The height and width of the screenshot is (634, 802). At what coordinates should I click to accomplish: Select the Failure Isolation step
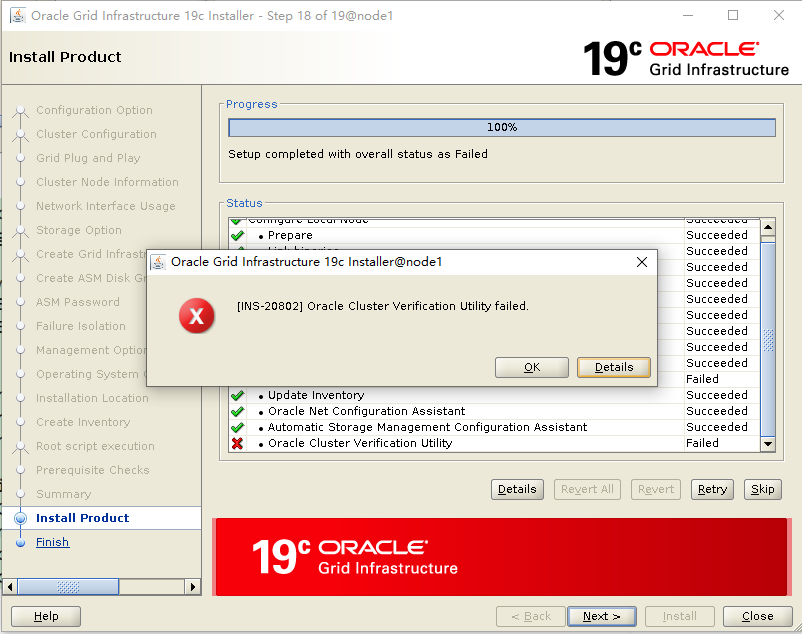pyautogui.click(x=80, y=326)
